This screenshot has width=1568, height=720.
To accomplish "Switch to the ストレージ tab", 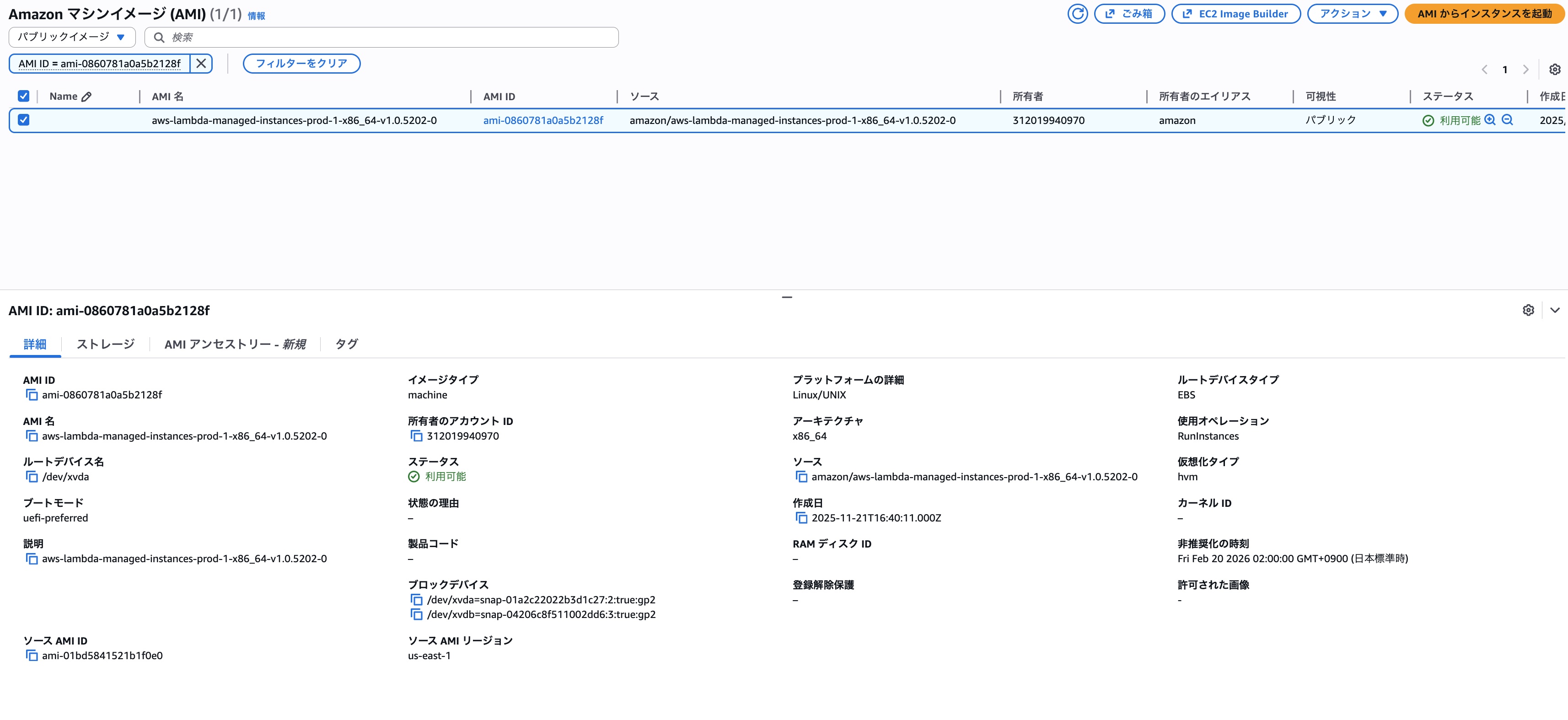I will coord(105,344).
